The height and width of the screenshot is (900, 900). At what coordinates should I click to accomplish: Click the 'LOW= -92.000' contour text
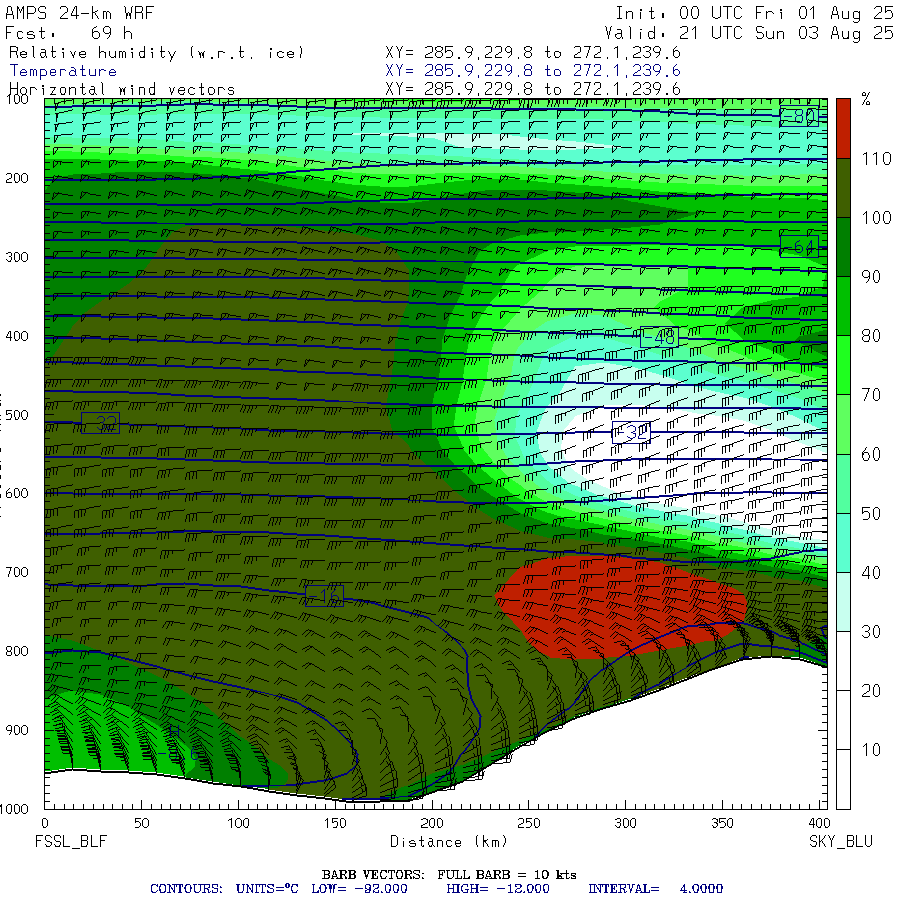(359, 889)
